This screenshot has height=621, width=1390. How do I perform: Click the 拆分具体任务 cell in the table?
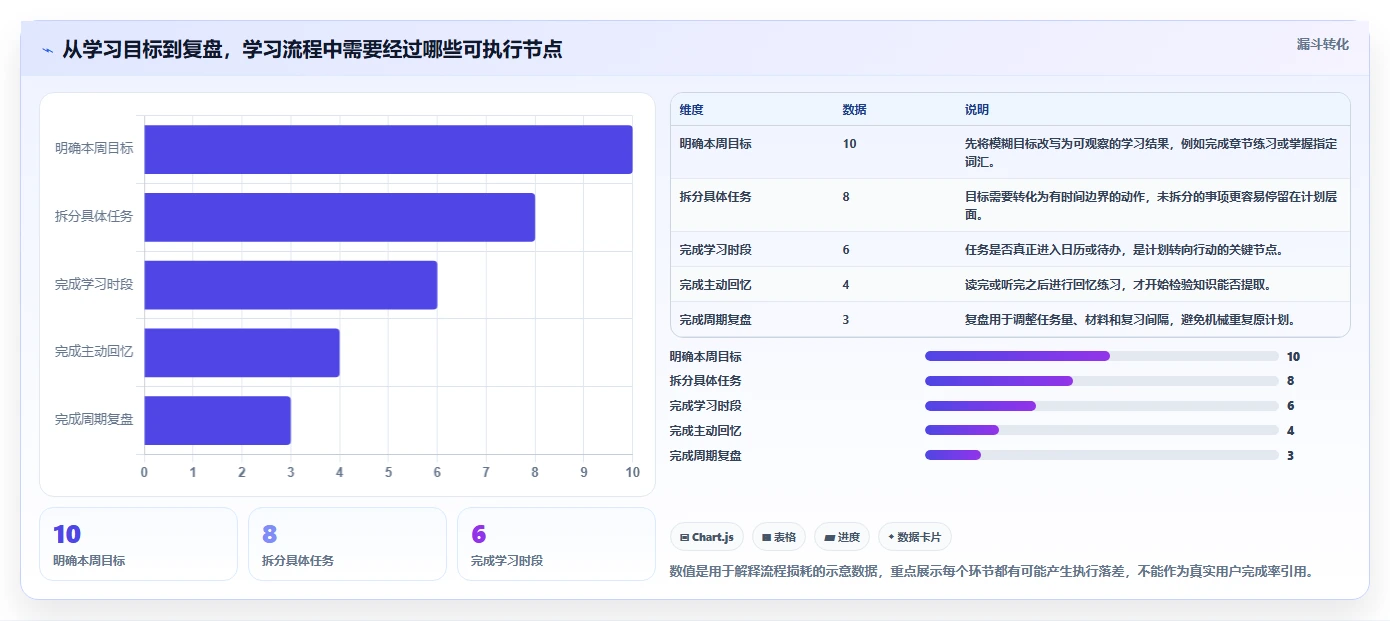(715, 197)
